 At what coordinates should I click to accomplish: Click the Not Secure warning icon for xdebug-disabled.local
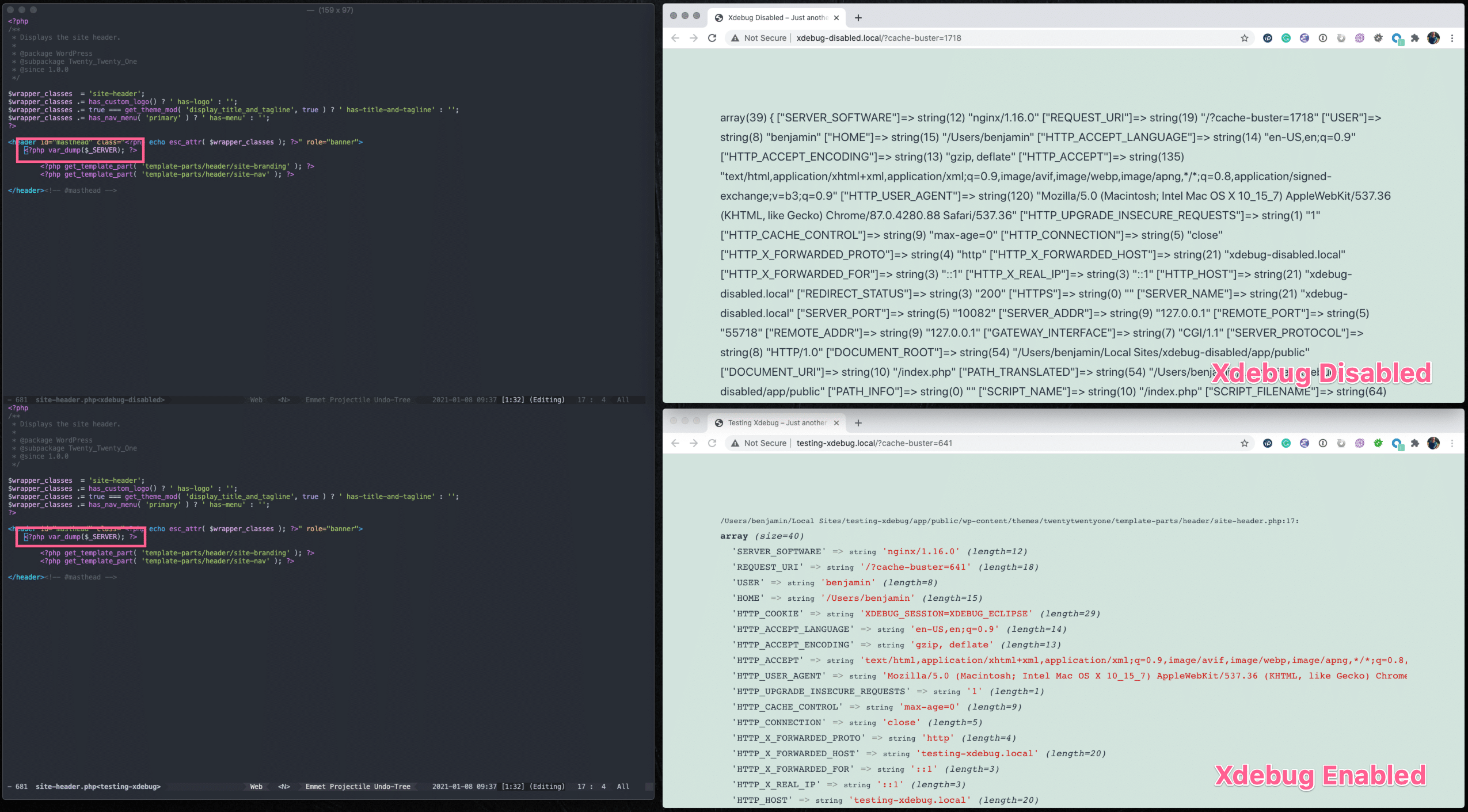(735, 38)
